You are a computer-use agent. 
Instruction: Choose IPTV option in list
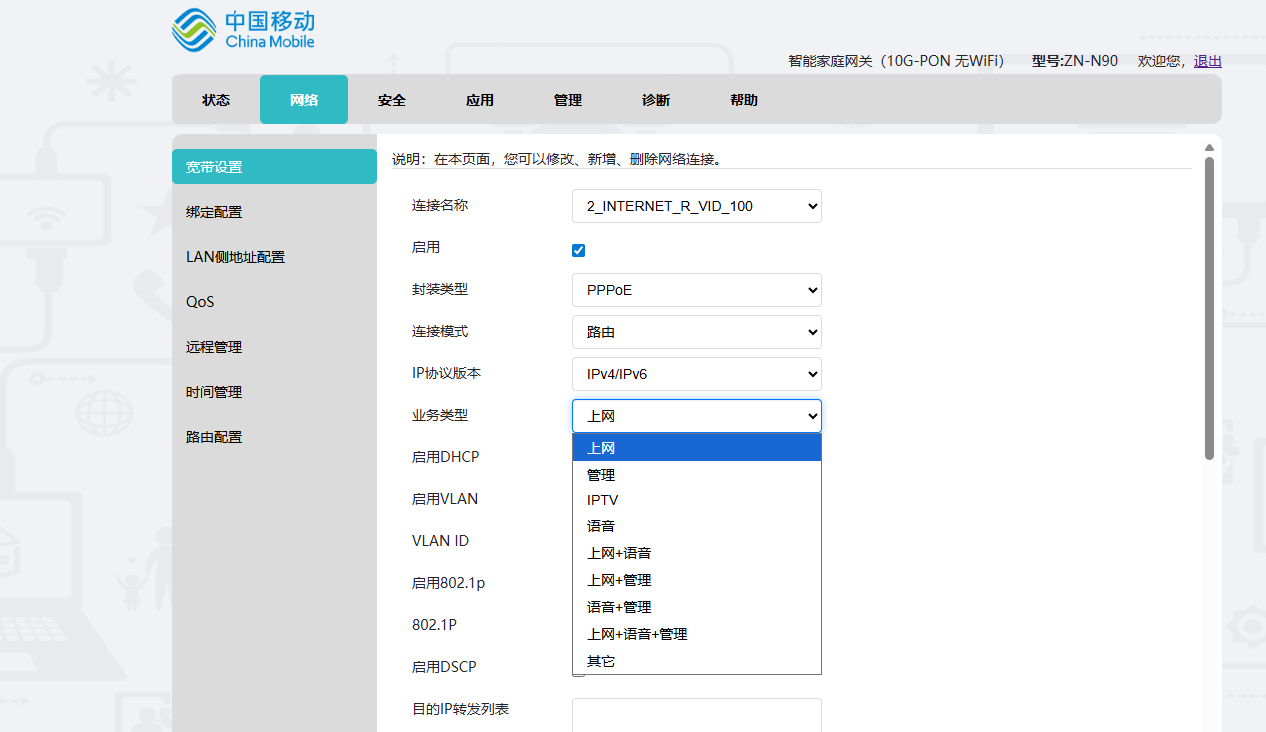[697, 500]
